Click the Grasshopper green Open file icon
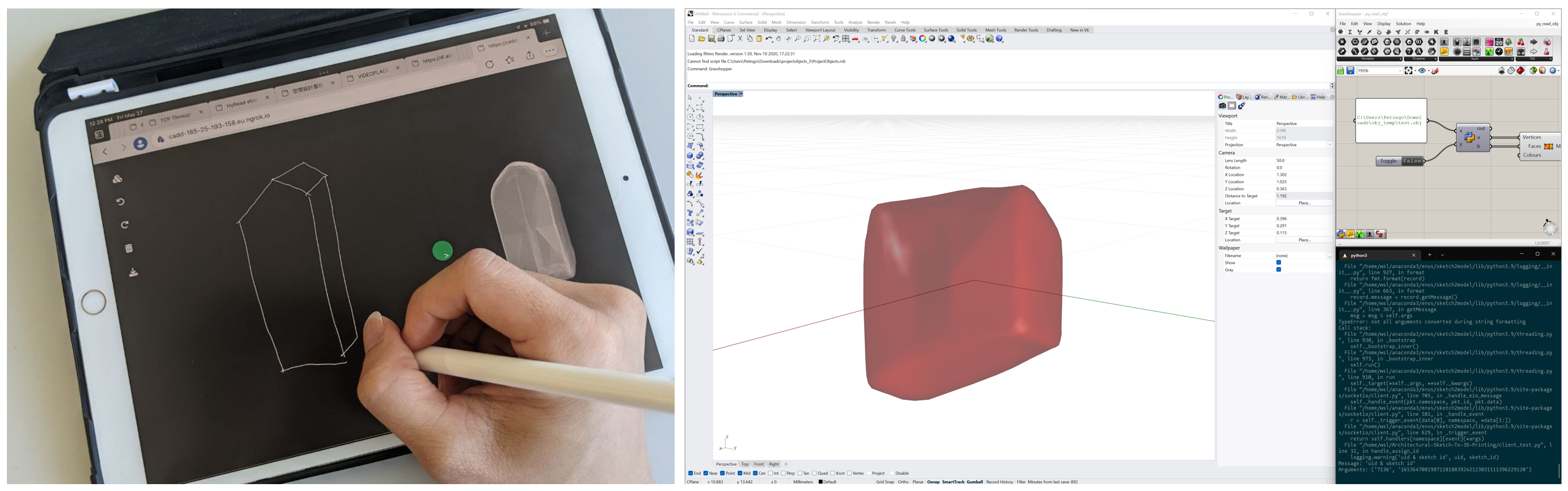The width and height of the screenshot is (1568, 491). click(1340, 71)
